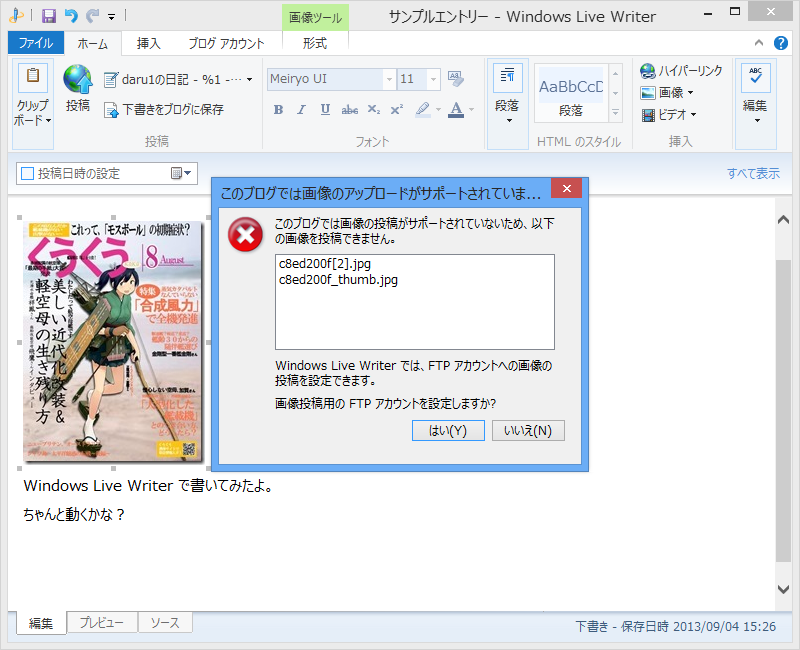Screen dimensions: 800x650
Task: Toggle italic formatting
Action: point(302,109)
